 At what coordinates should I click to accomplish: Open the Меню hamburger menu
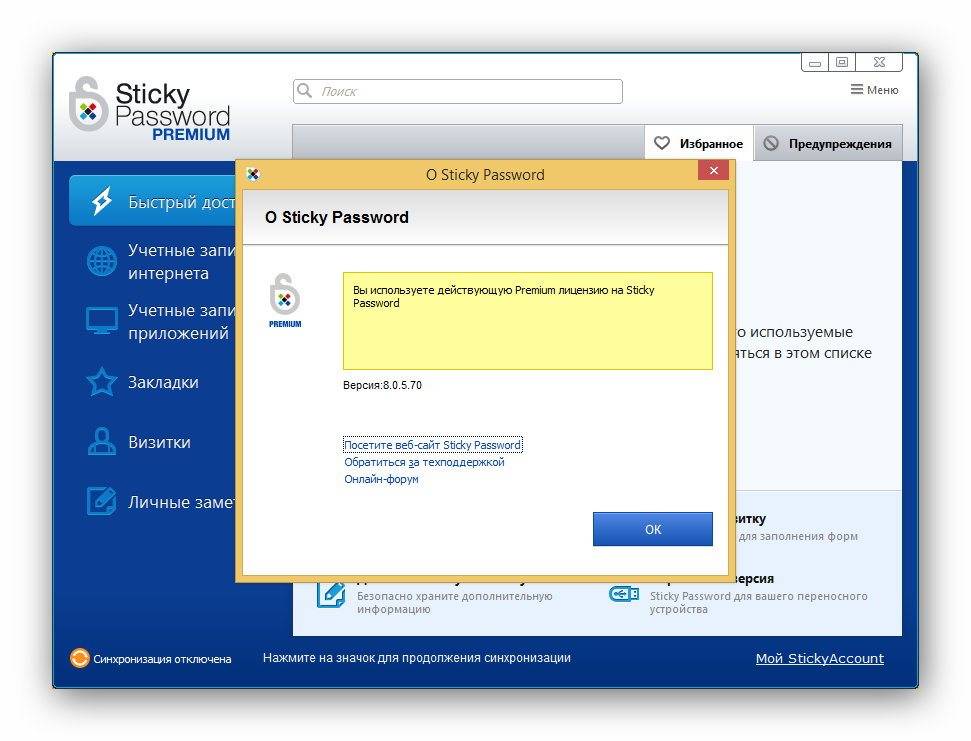(874, 90)
